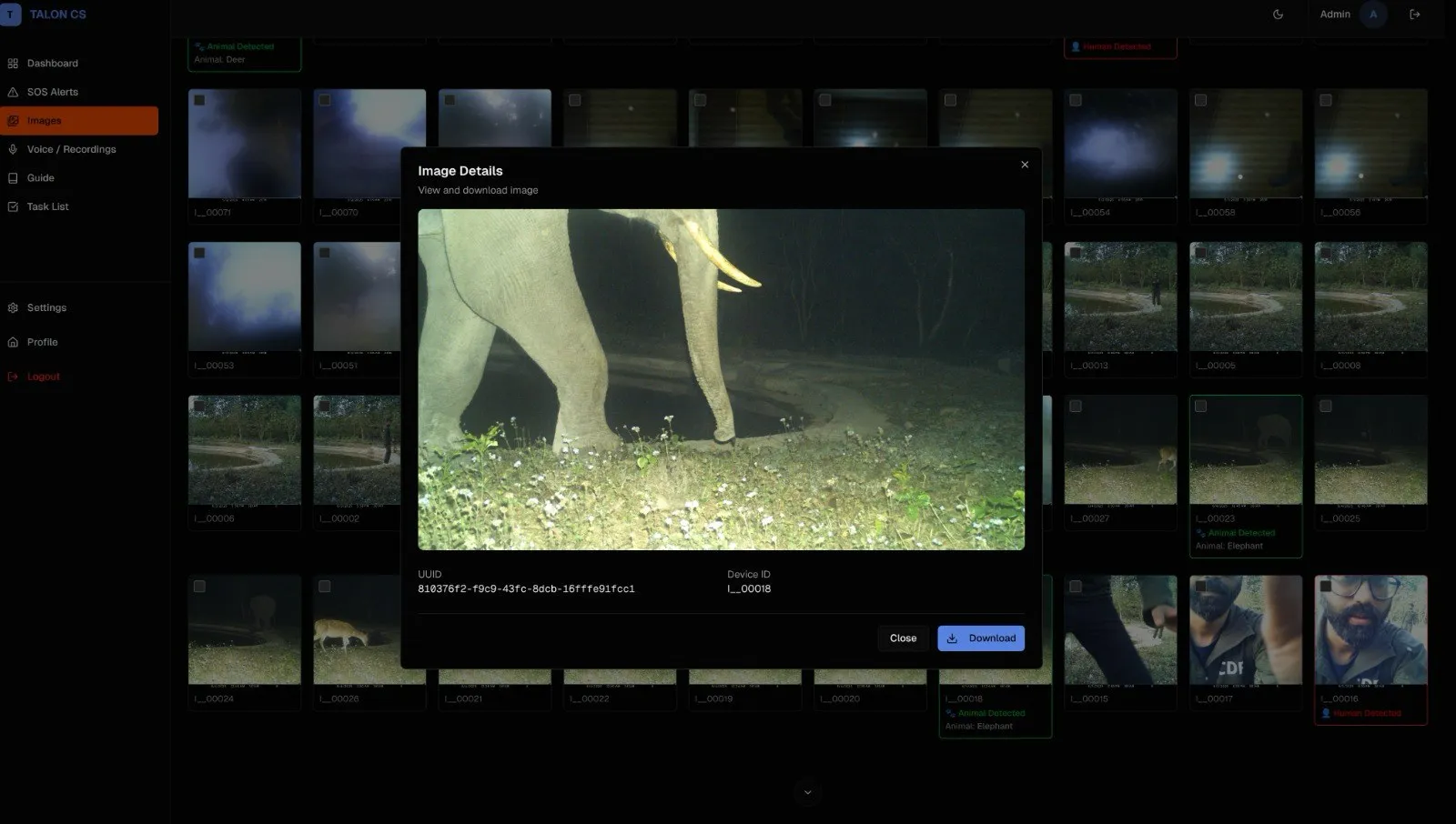Click the 'View and download image' subtitle
1456x824 pixels.
pos(478,190)
